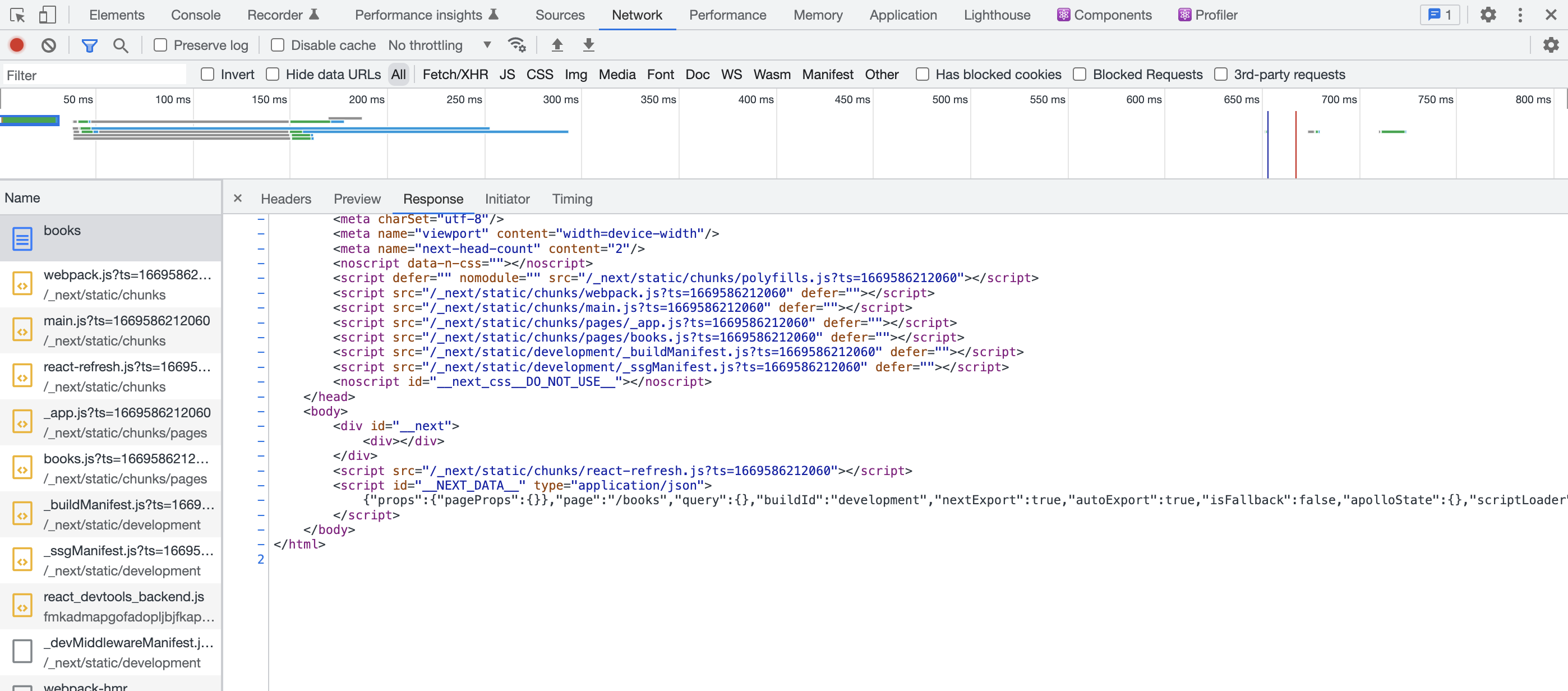1568x691 pixels.
Task: Tick the Hide data URLs checkbox
Action: tap(273, 74)
